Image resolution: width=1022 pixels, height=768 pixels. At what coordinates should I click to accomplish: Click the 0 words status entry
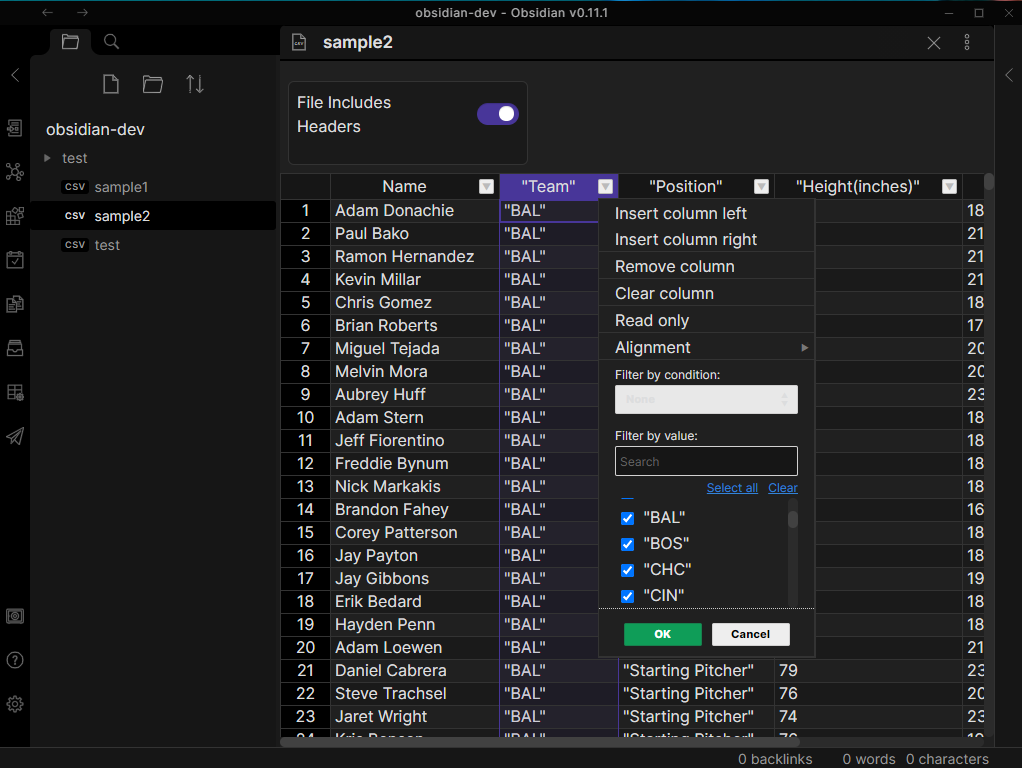click(869, 760)
